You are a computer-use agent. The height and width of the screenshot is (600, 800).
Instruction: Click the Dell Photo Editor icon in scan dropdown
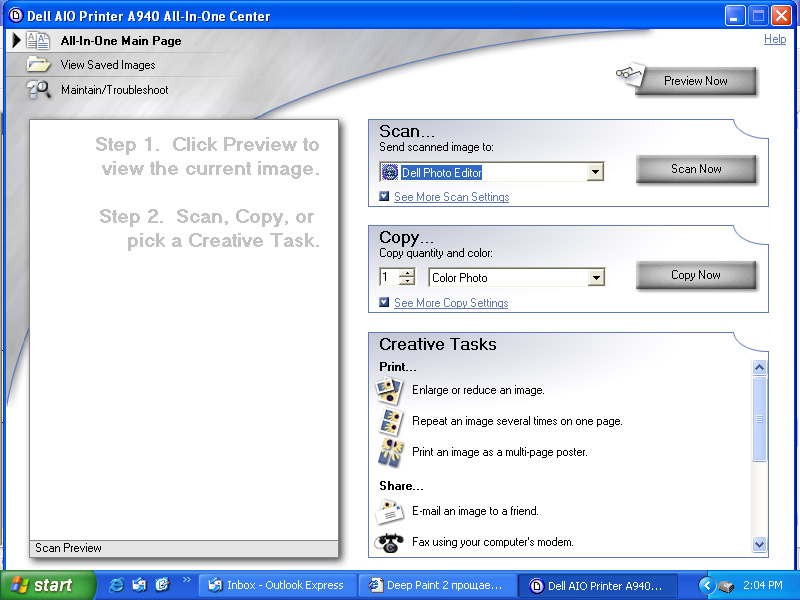click(x=390, y=172)
